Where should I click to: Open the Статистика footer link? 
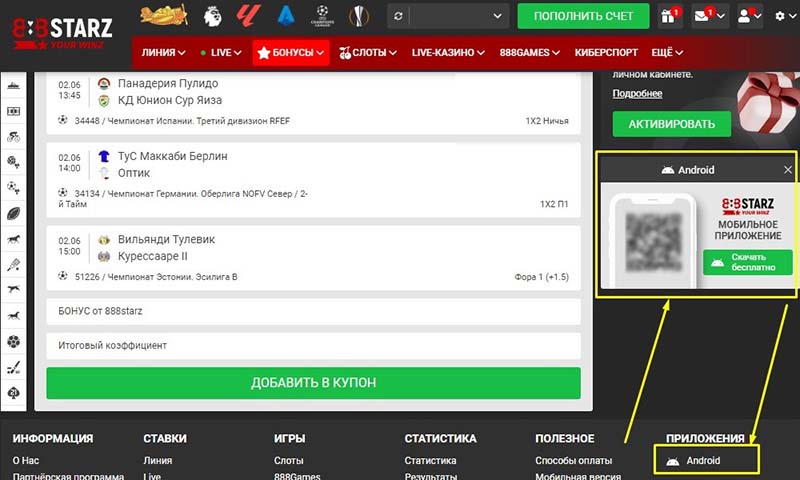431,461
